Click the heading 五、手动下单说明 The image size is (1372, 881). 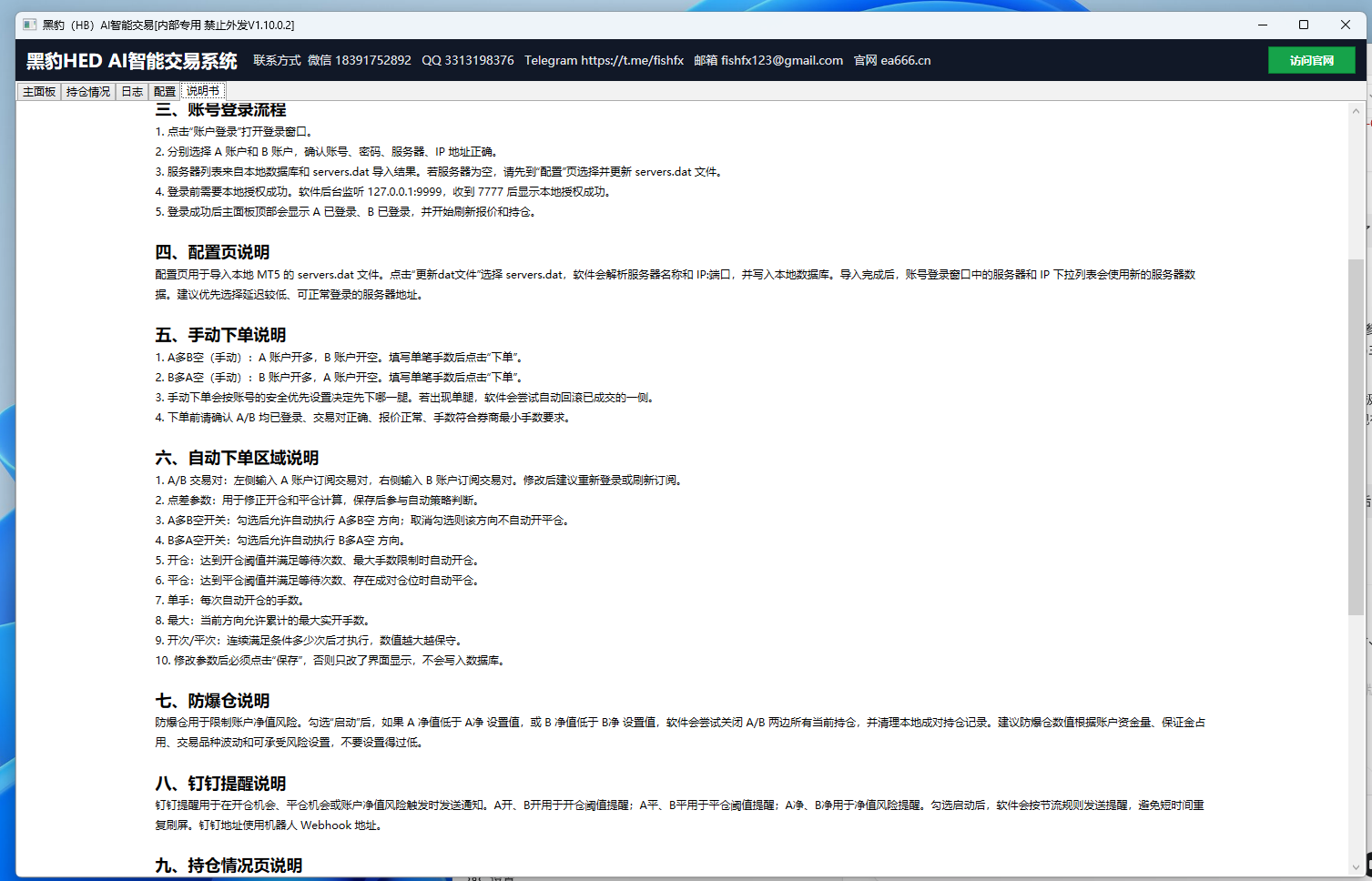click(x=220, y=335)
